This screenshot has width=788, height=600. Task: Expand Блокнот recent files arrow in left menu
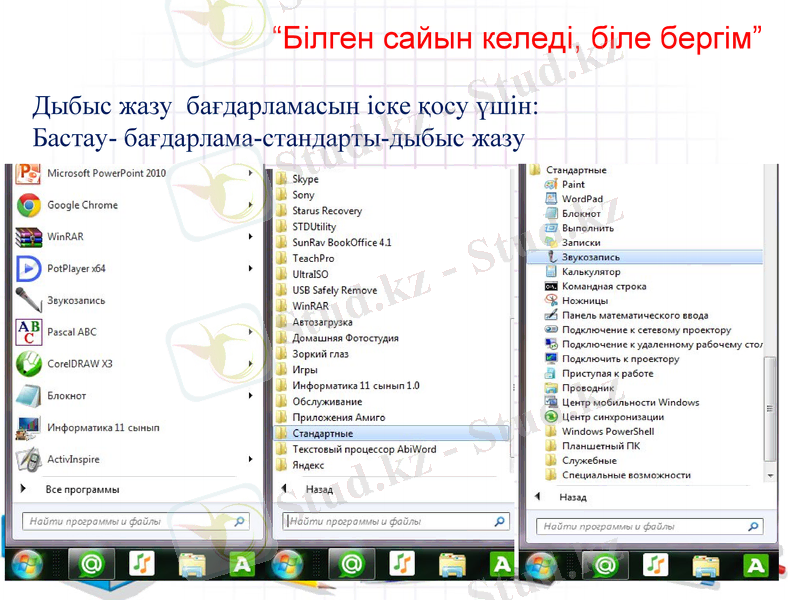250,395
